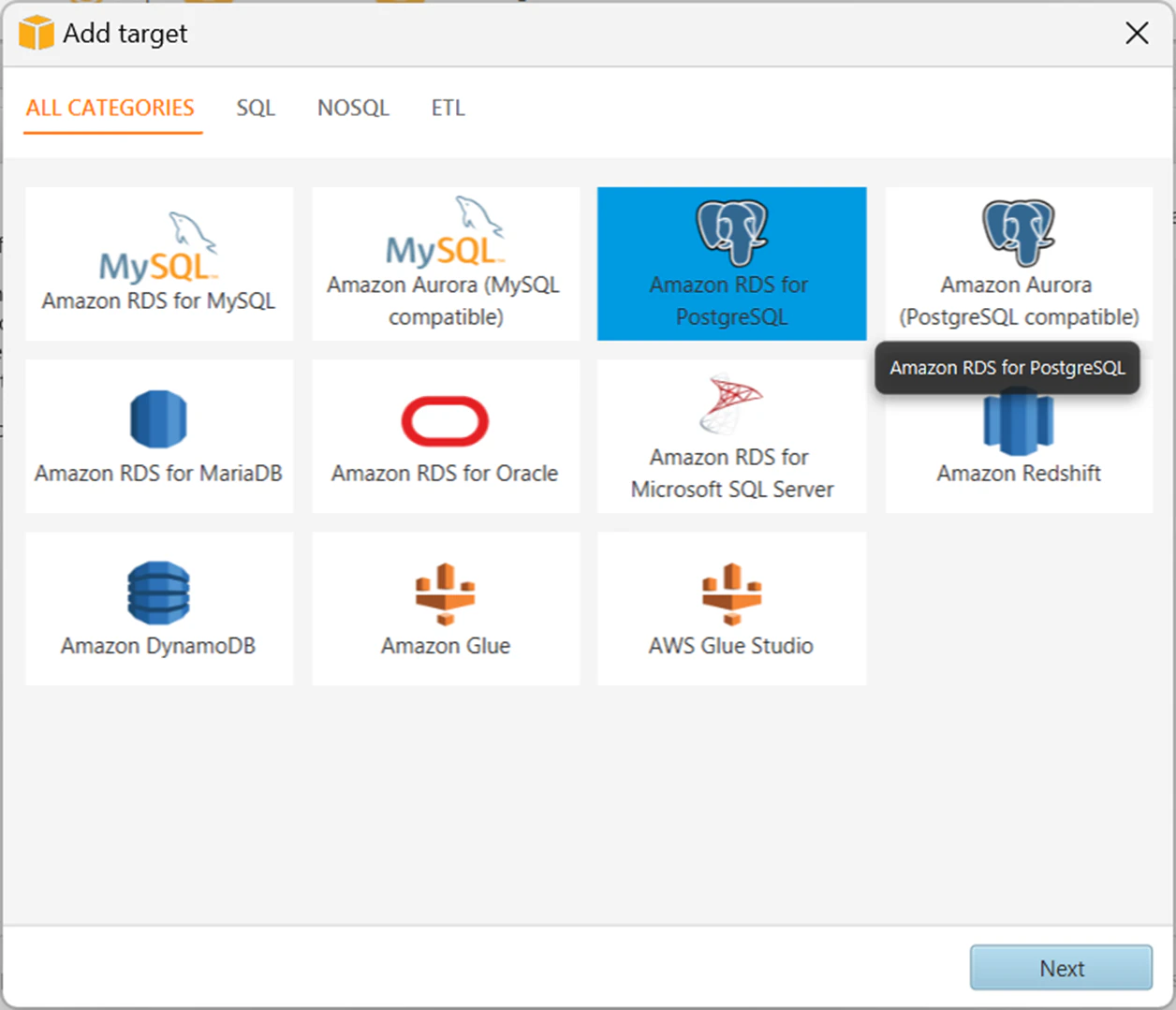Click the 'Amazon Glue' label
1176x1010 pixels.
pos(446,646)
